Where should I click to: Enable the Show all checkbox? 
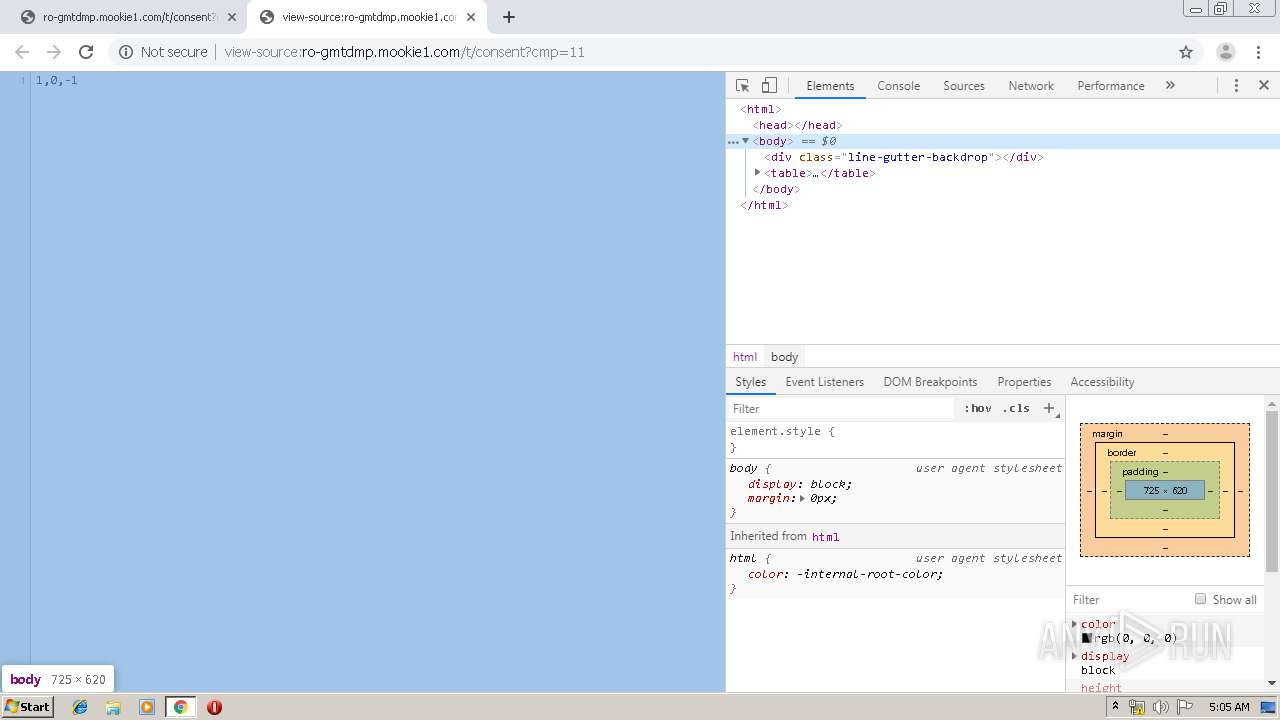(1200, 599)
